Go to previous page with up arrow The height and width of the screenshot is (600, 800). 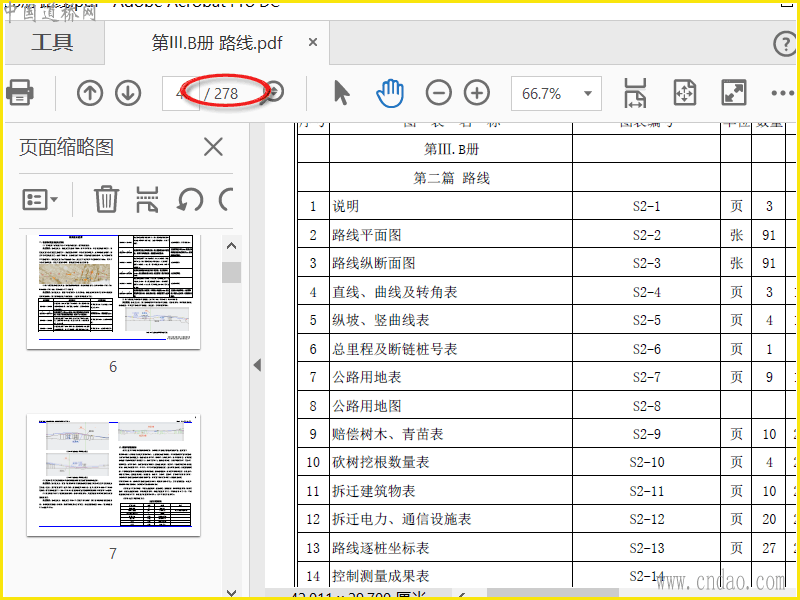click(90, 93)
